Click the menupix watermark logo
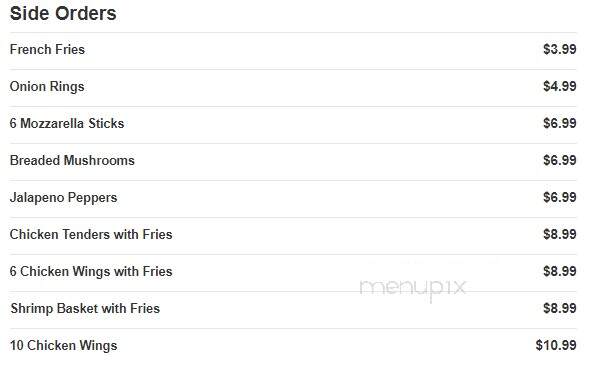 point(413,288)
